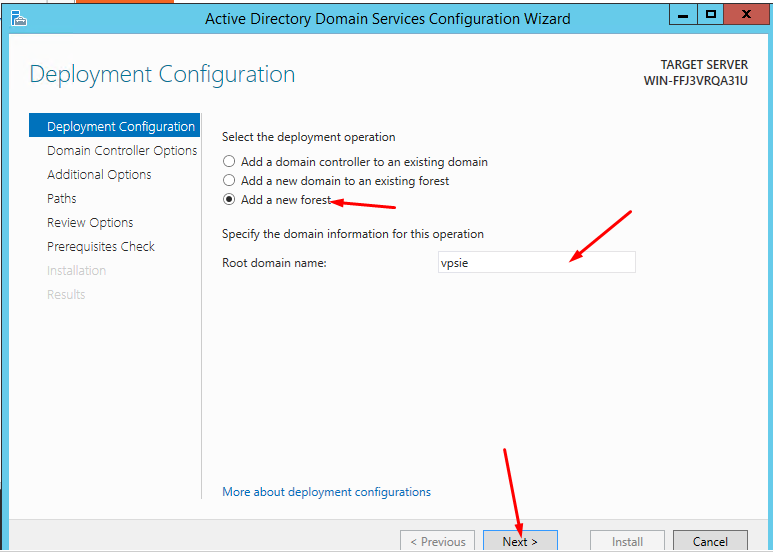Click the 'TARGET SERVER' label
The height and width of the screenshot is (552, 773).
tap(704, 65)
